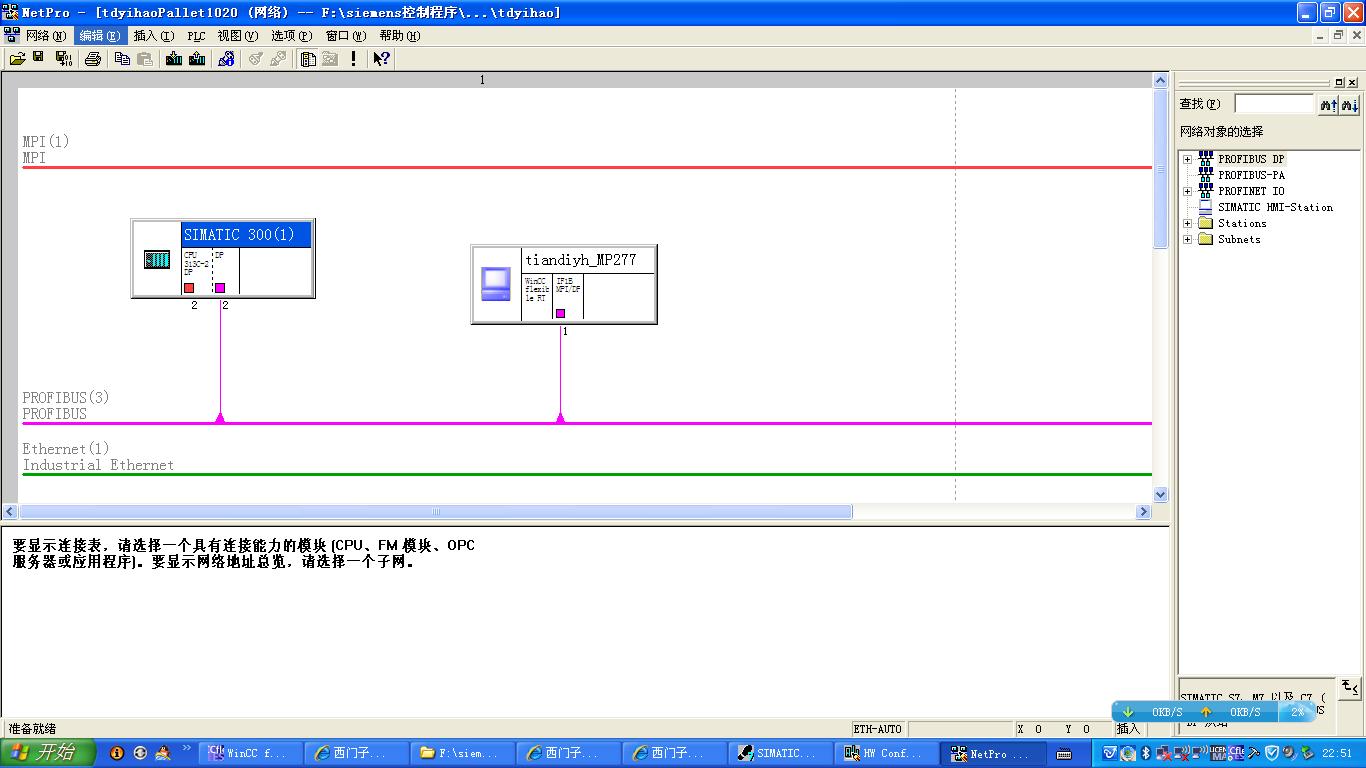The image size is (1366, 768).
Task: Click the vertical scrollbar up arrow in network view
Action: coord(1161,80)
